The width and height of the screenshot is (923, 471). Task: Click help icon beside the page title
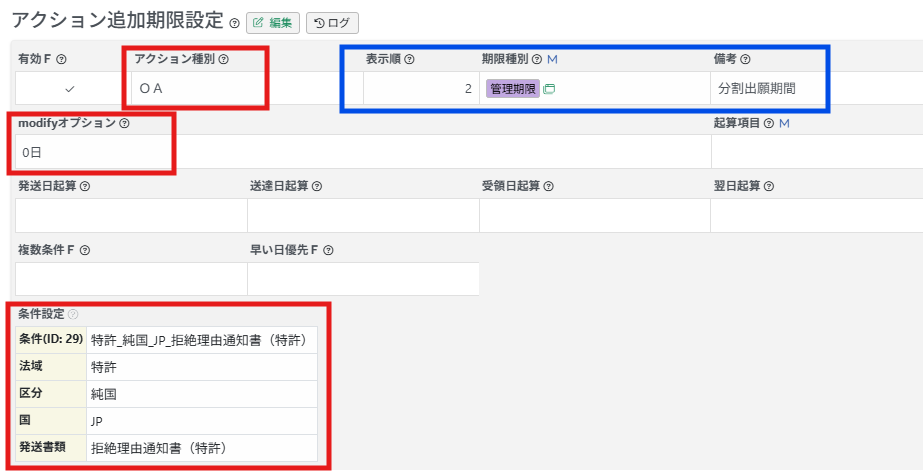[x=234, y=23]
